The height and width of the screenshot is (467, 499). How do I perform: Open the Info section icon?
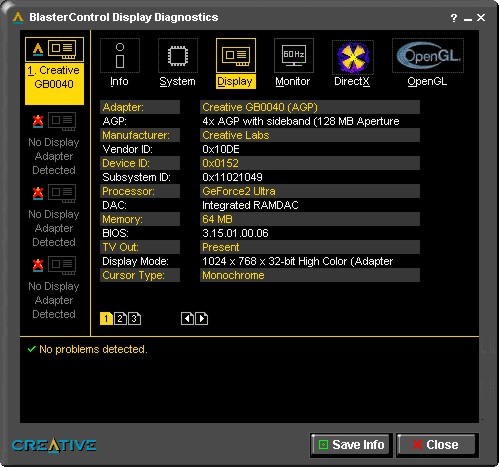120,56
